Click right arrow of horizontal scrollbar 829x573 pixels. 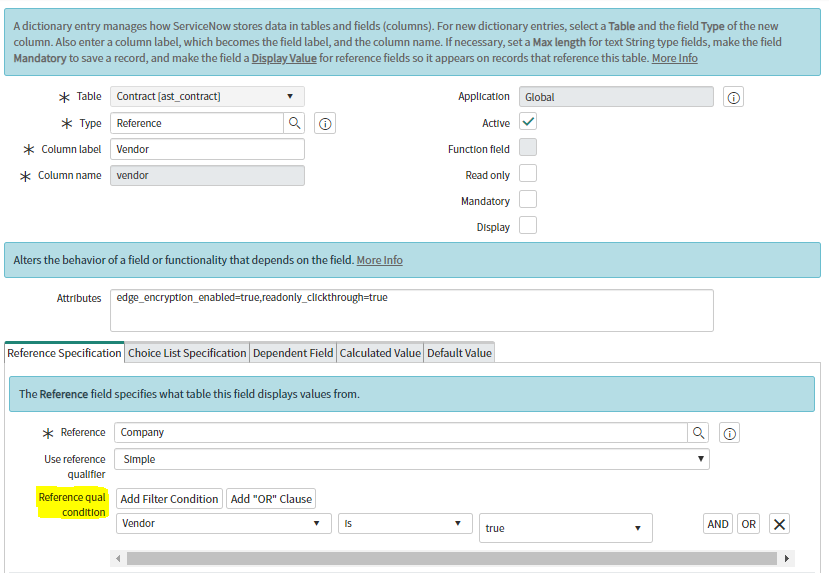coord(788,558)
